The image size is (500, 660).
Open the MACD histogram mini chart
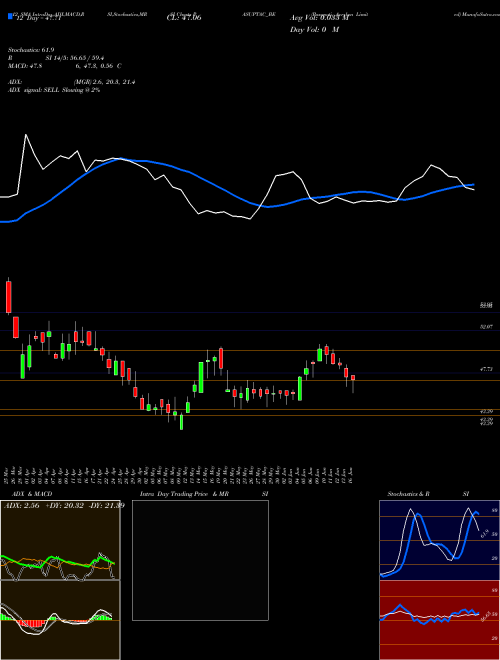pos(60,620)
